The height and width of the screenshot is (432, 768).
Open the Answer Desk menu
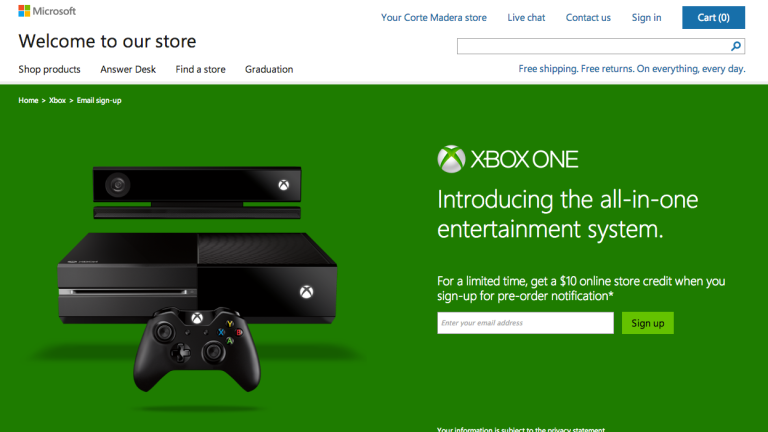pos(128,70)
